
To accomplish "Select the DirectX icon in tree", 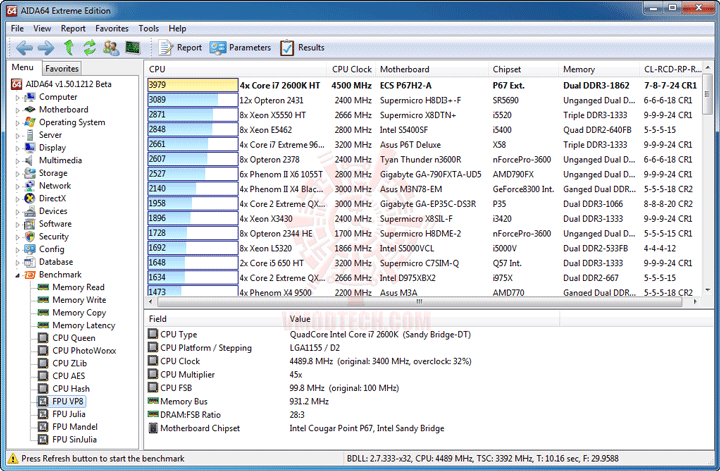I will [30, 198].
